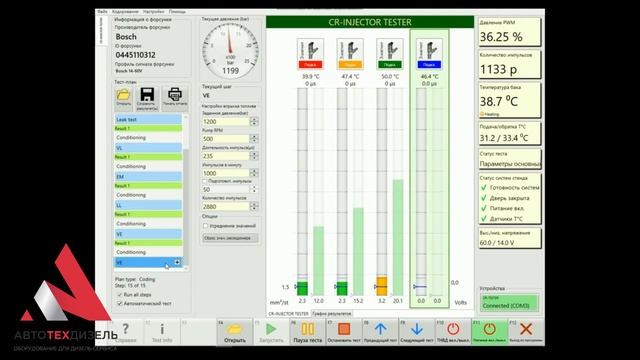Adjust stepper for Pump RPM 500

(x=254, y=138)
